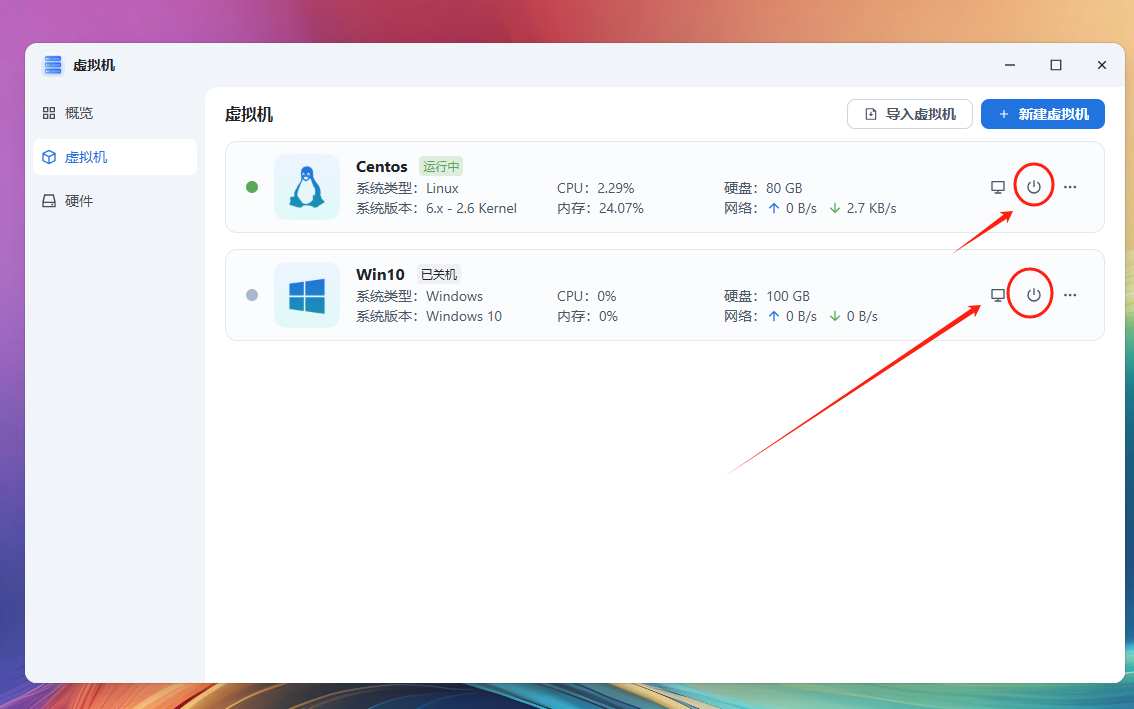Click the 导入虚拟机 import button

click(x=909, y=114)
